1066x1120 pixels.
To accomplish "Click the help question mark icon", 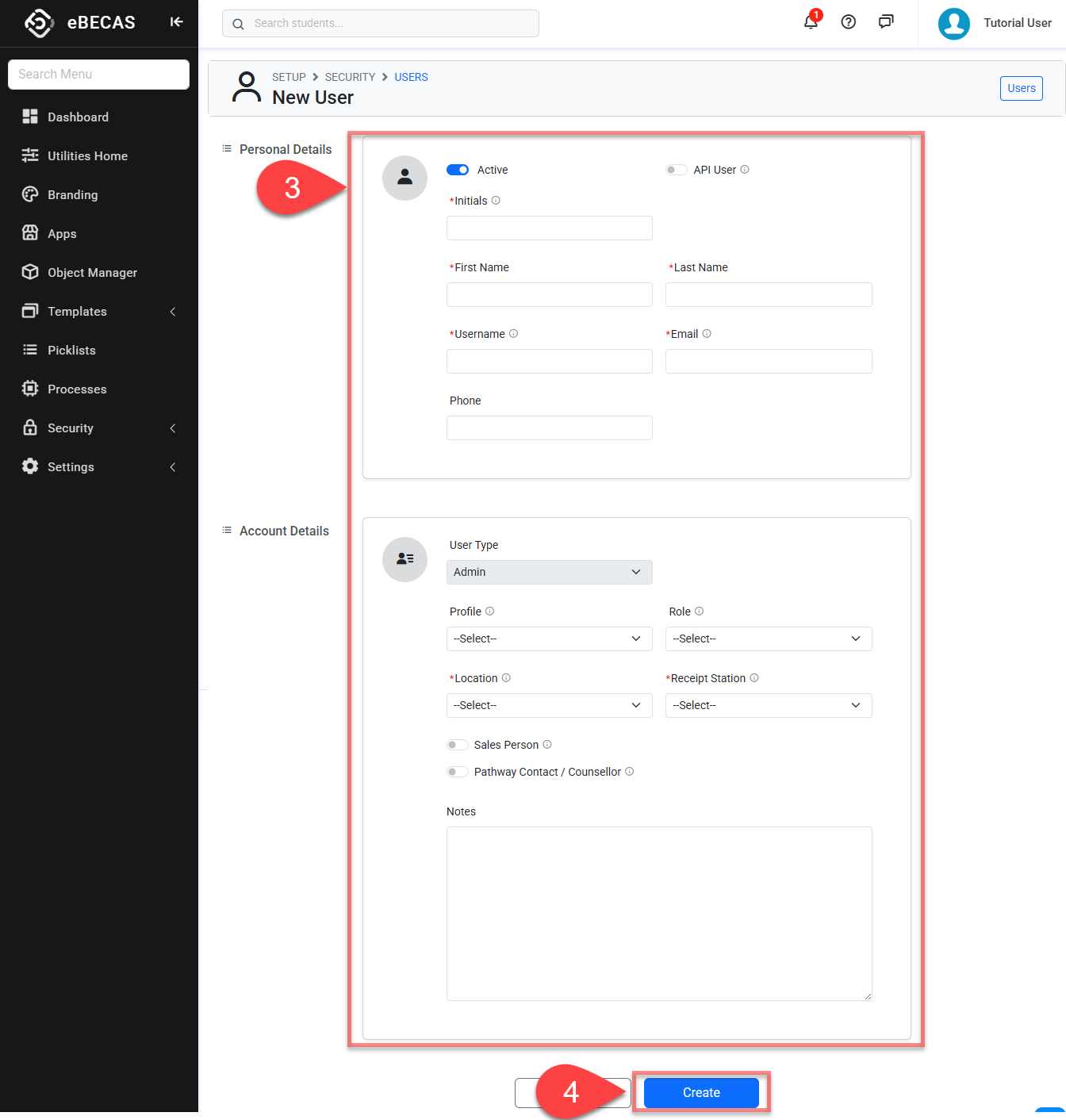I will tap(848, 22).
